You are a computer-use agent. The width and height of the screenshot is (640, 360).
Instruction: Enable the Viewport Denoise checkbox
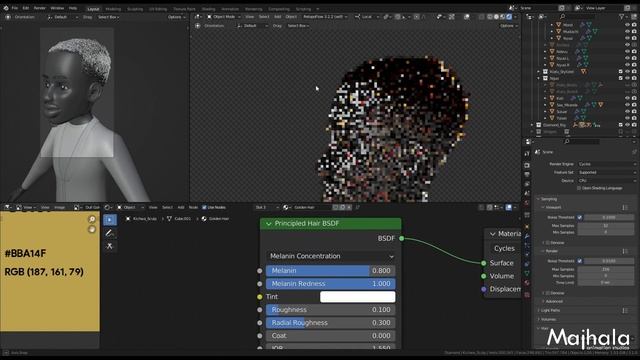(x=548, y=242)
